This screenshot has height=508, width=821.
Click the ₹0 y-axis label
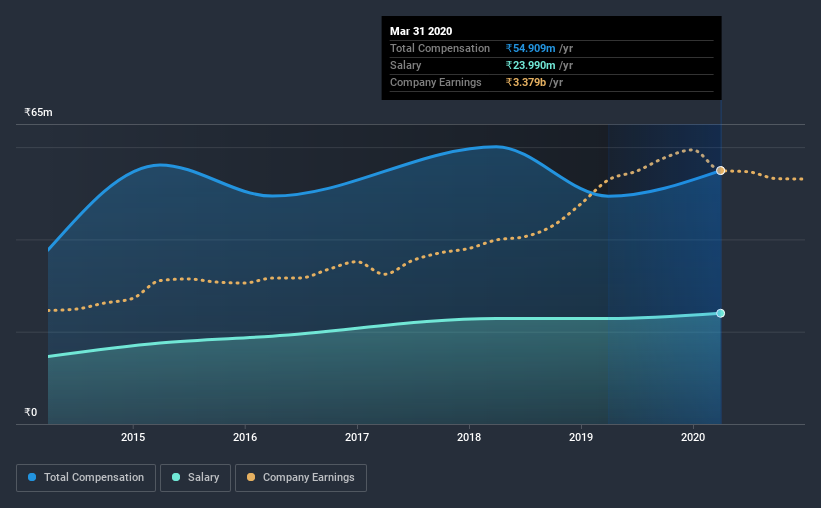tap(31, 413)
